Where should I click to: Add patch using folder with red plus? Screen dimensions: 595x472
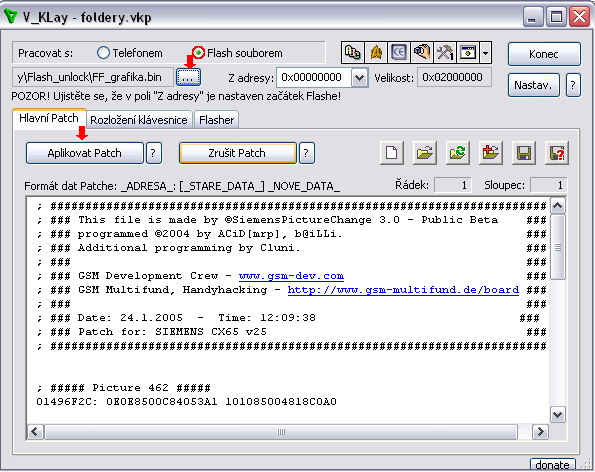tap(491, 153)
